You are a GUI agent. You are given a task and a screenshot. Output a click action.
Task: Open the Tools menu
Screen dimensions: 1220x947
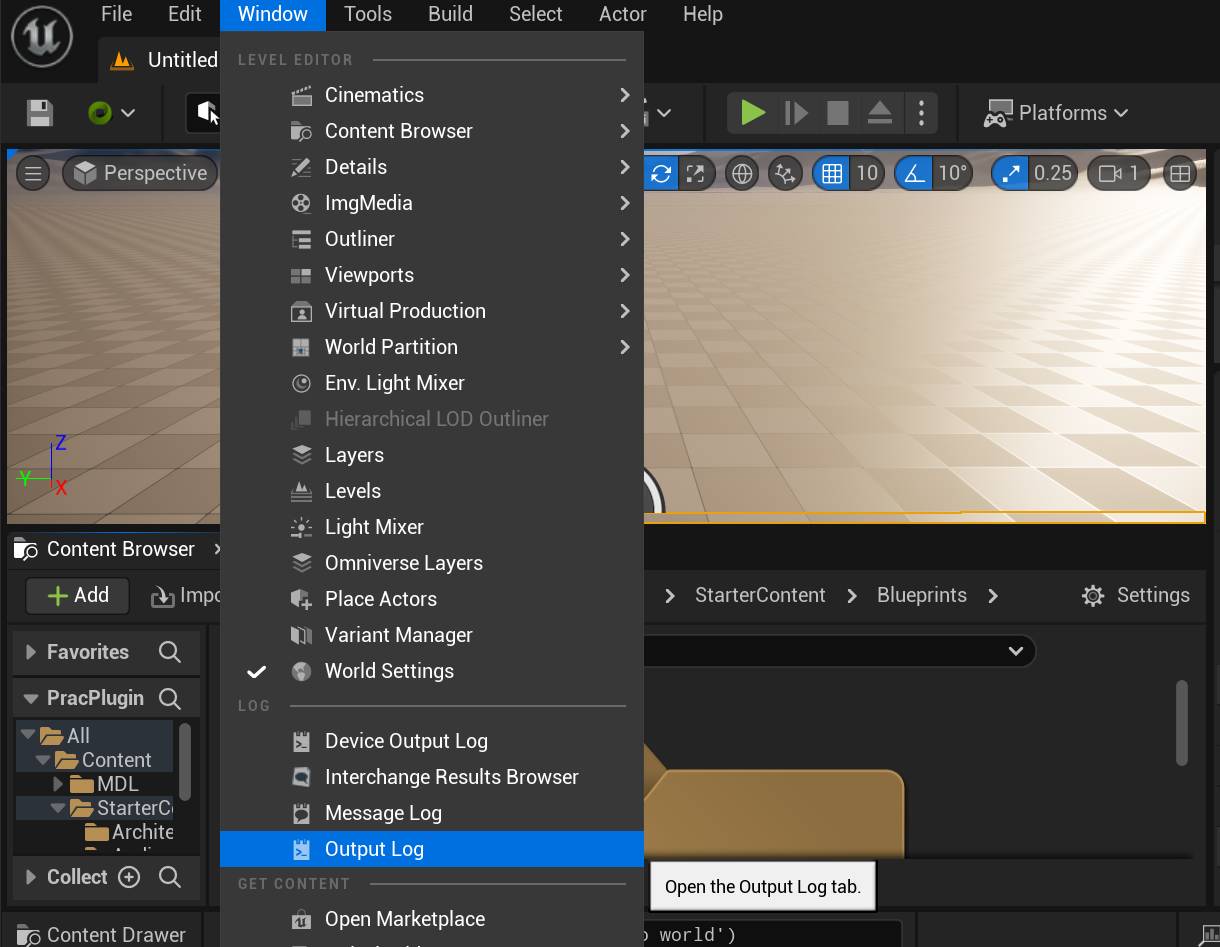pos(368,14)
